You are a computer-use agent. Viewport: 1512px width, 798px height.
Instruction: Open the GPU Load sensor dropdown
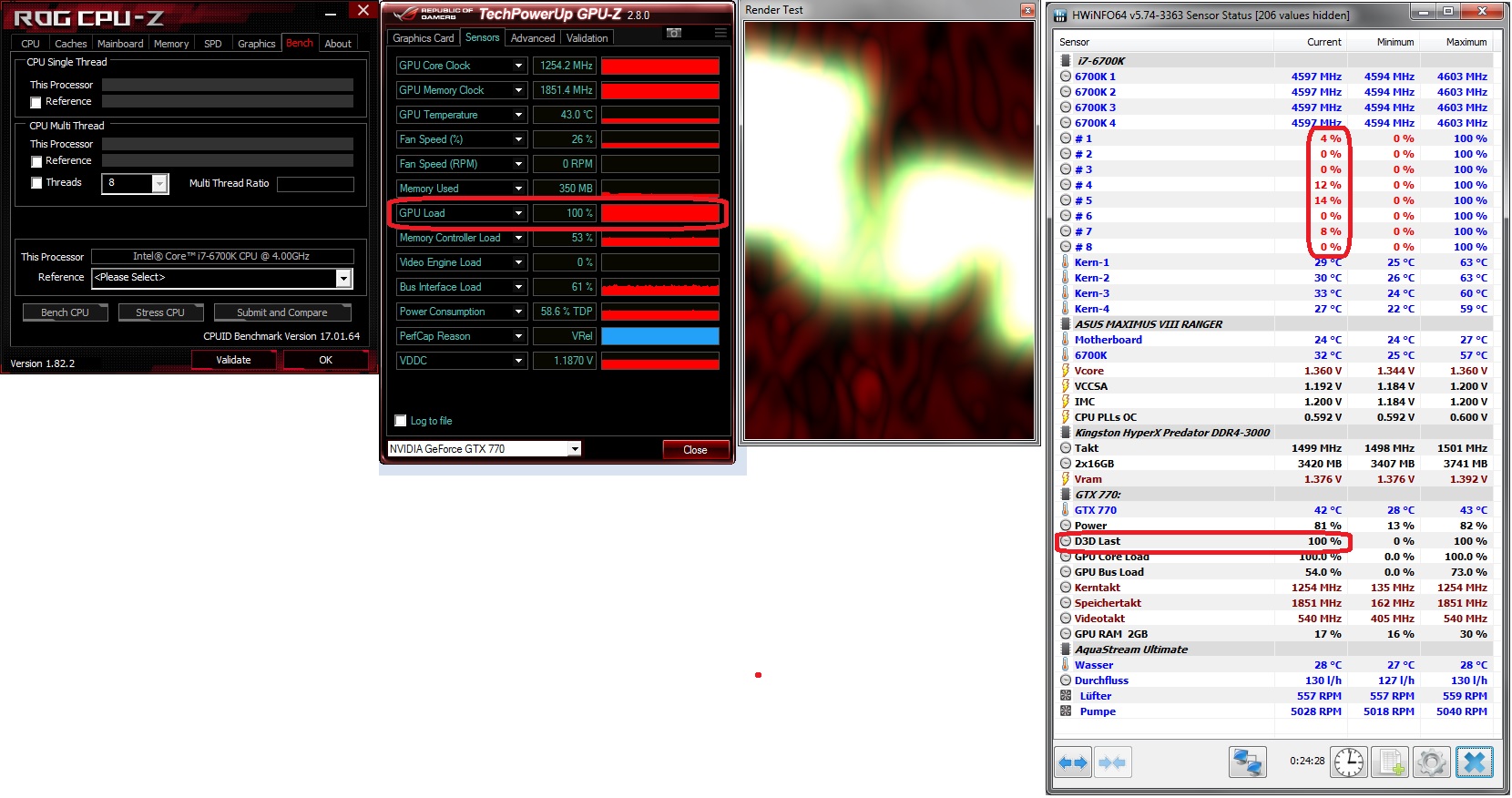click(x=518, y=213)
